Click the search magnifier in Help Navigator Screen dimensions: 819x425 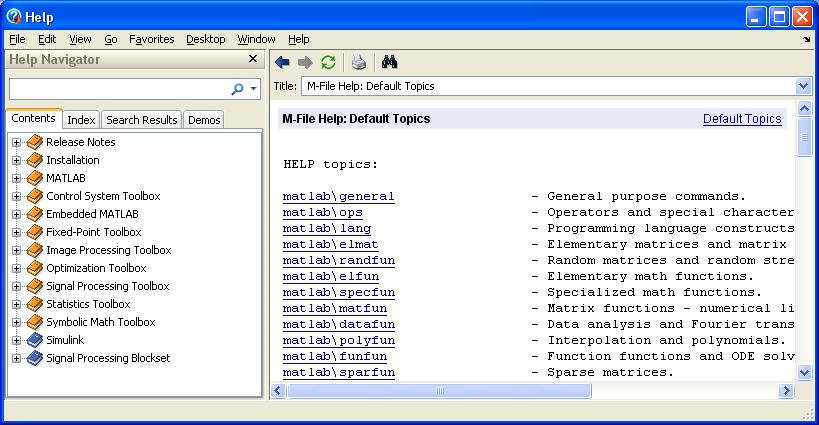(237, 89)
